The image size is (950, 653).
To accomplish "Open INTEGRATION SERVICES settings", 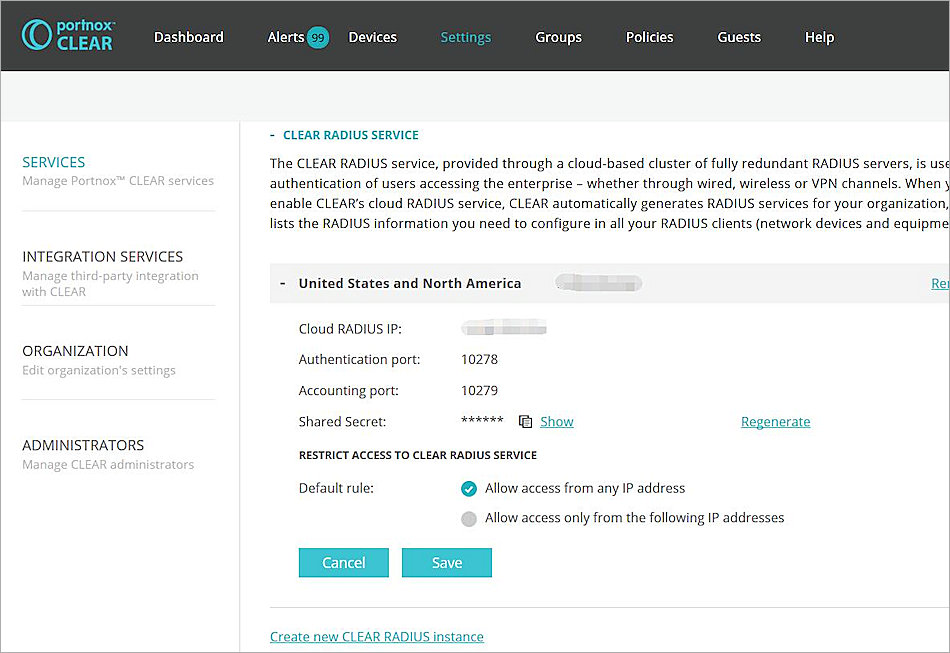I will coord(102,256).
